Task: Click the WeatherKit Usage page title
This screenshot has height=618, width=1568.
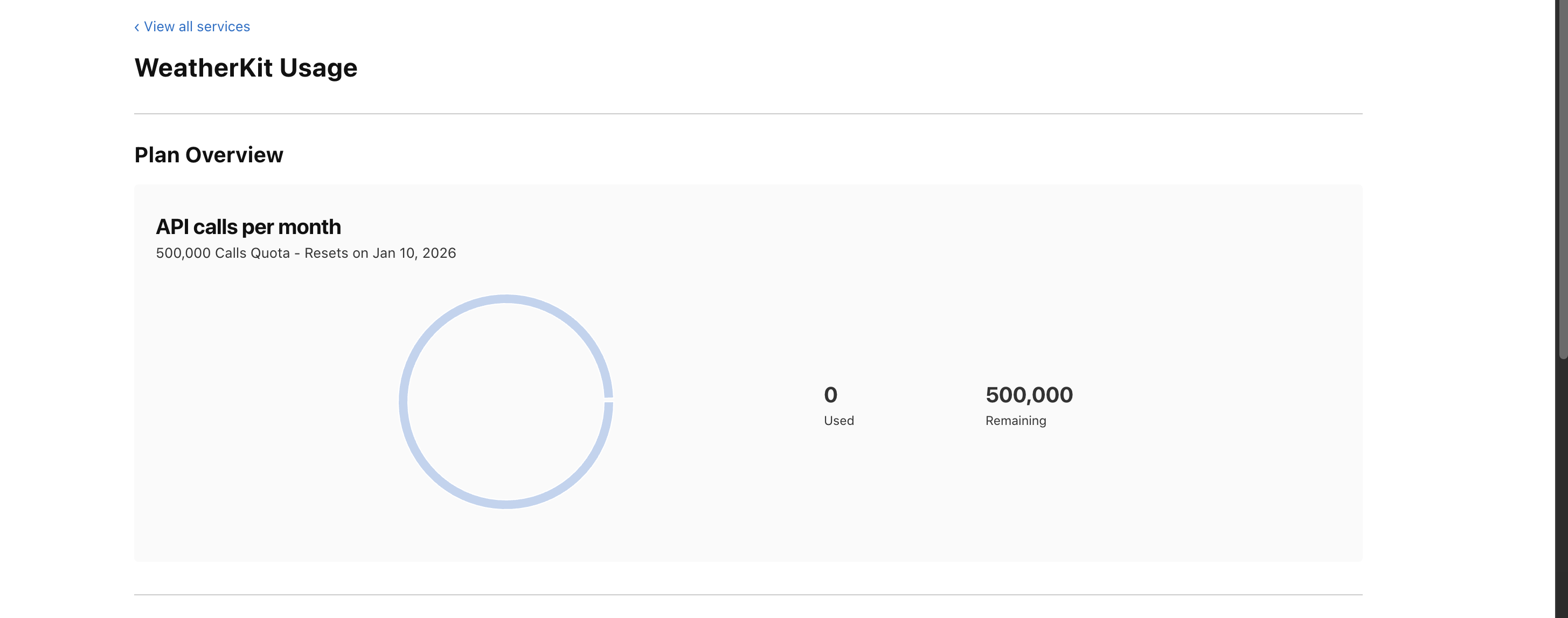Action: (245, 67)
